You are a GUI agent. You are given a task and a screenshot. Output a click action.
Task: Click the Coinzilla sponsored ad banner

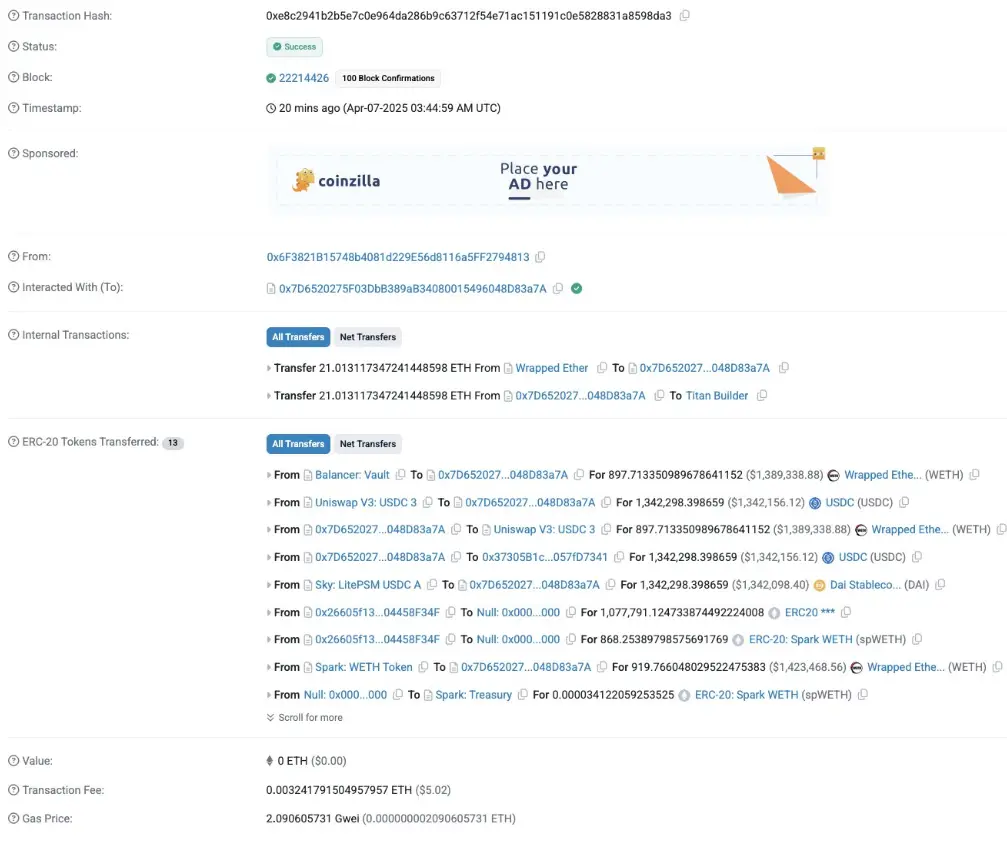(x=548, y=180)
